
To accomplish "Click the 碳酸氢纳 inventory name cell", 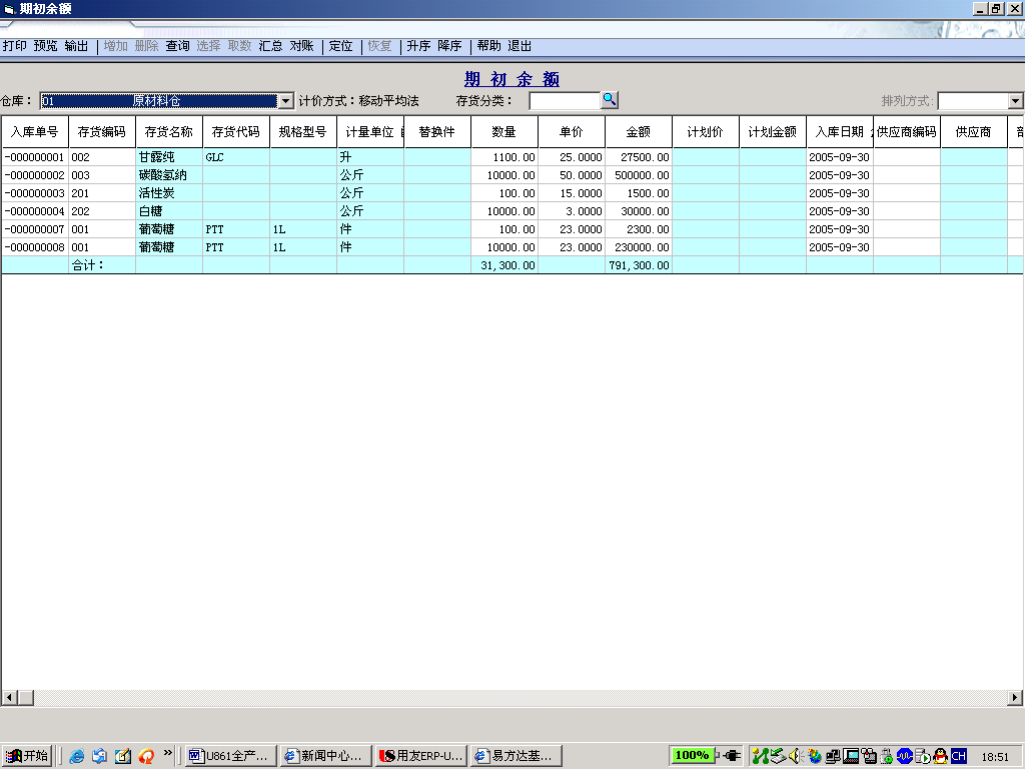I will coord(169,175).
